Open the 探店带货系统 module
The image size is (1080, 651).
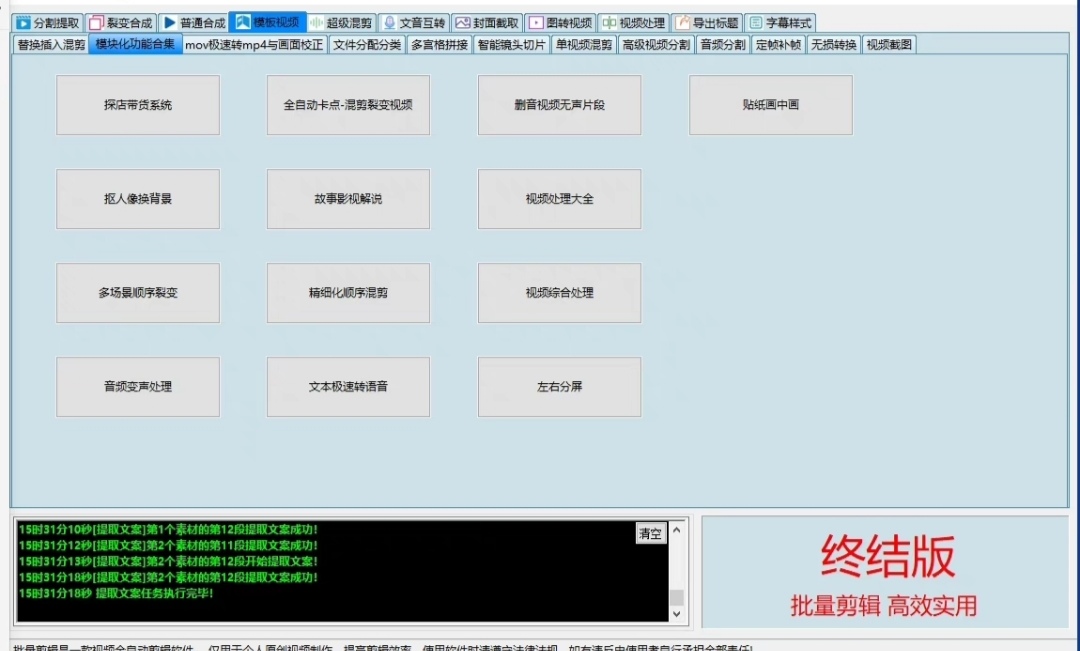pos(137,105)
